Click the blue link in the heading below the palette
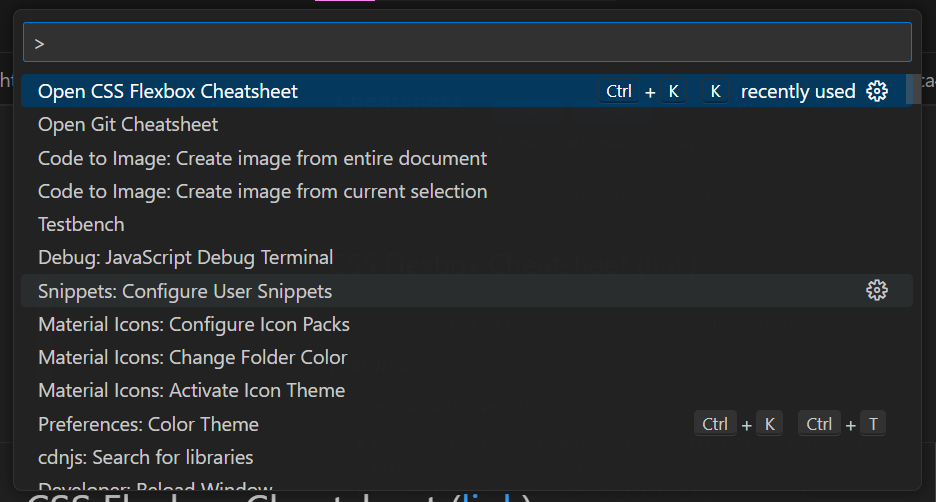This screenshot has width=936, height=502. (x=492, y=497)
